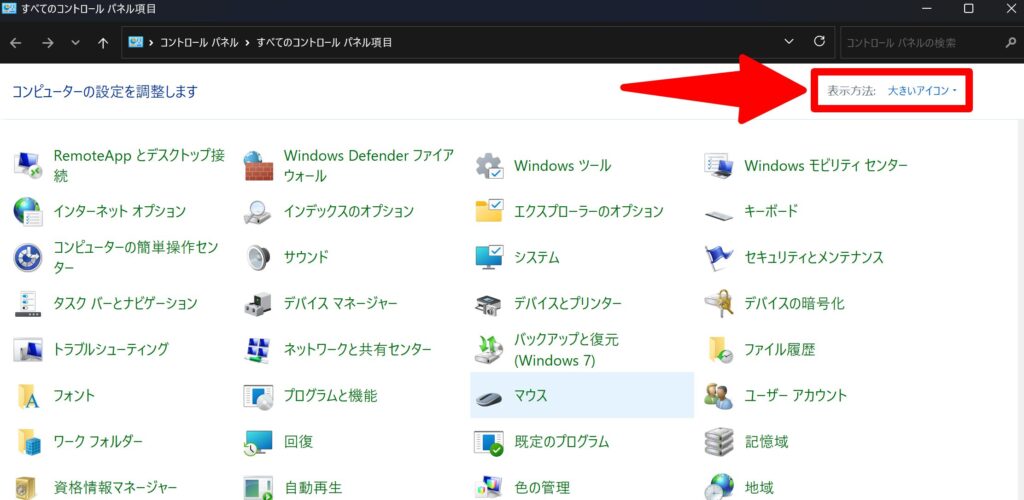The width and height of the screenshot is (1024, 500).
Task: Expand the address bar history chevron
Action: click(x=790, y=42)
